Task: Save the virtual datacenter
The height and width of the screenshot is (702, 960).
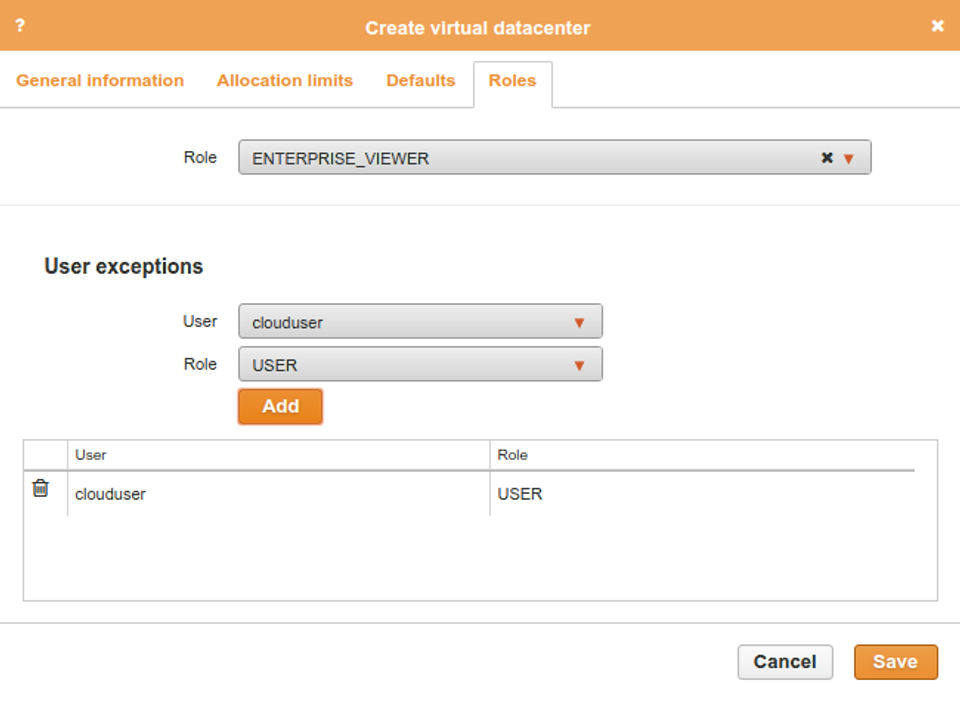Action: point(896,662)
